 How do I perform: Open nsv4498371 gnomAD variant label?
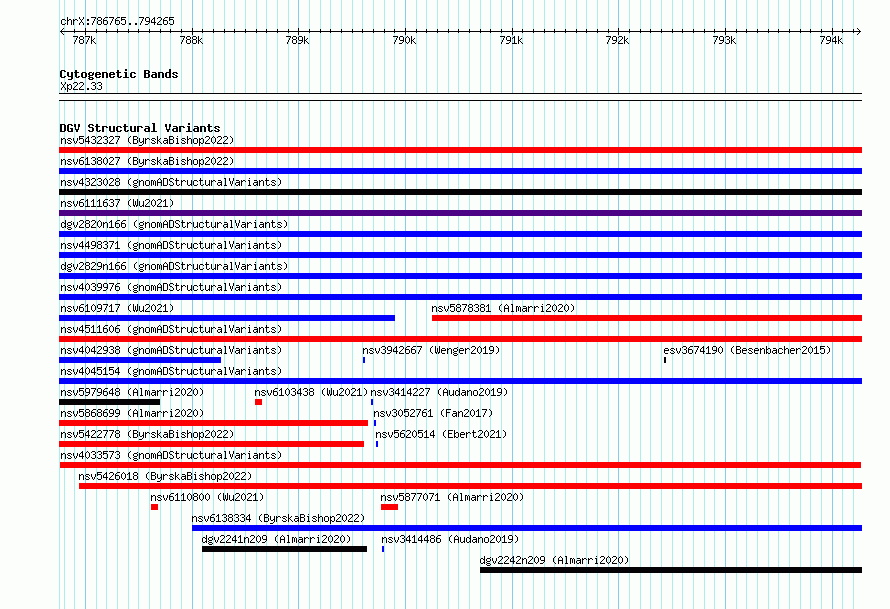coord(171,245)
